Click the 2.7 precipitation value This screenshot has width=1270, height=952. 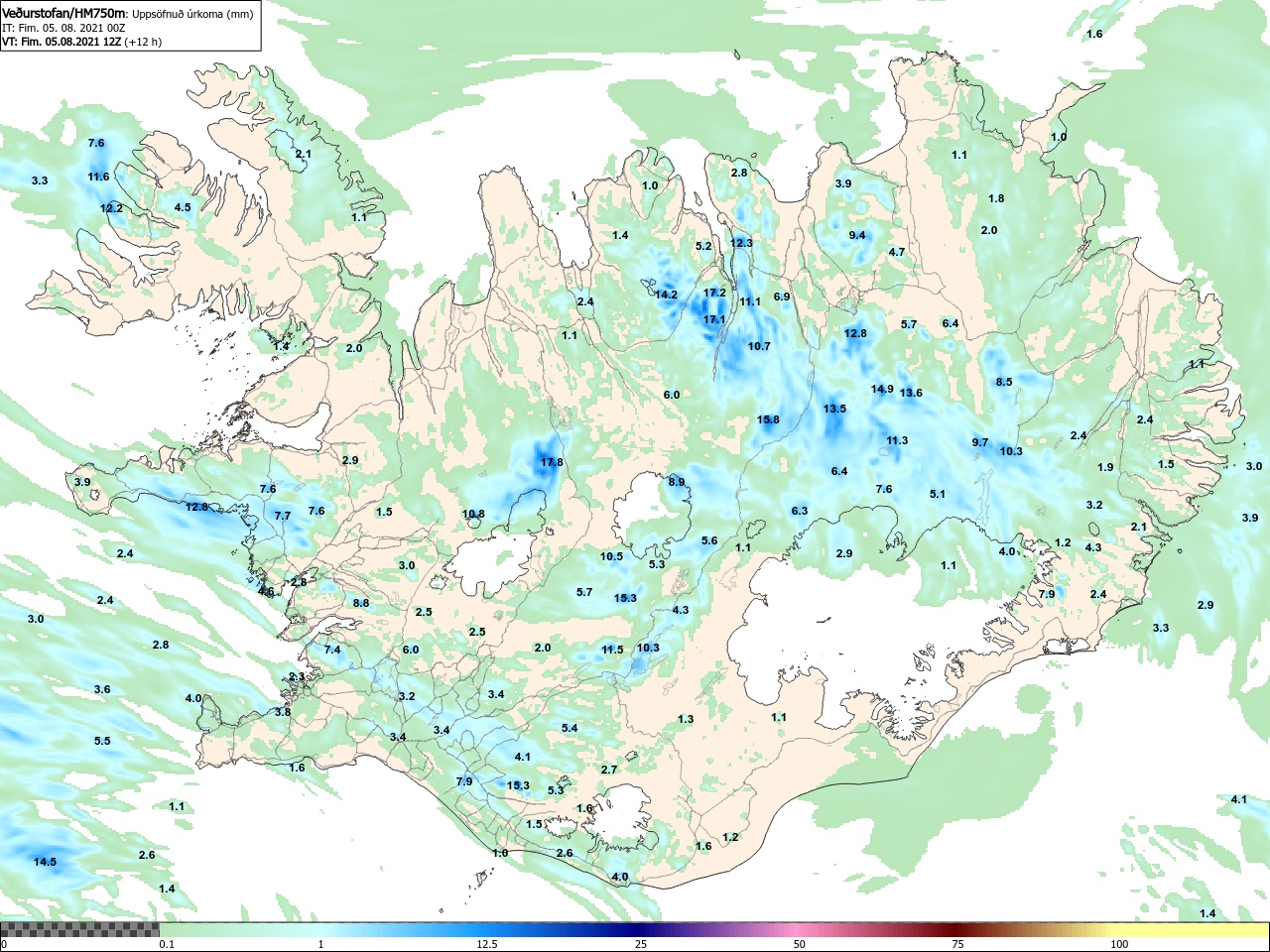[x=609, y=770]
